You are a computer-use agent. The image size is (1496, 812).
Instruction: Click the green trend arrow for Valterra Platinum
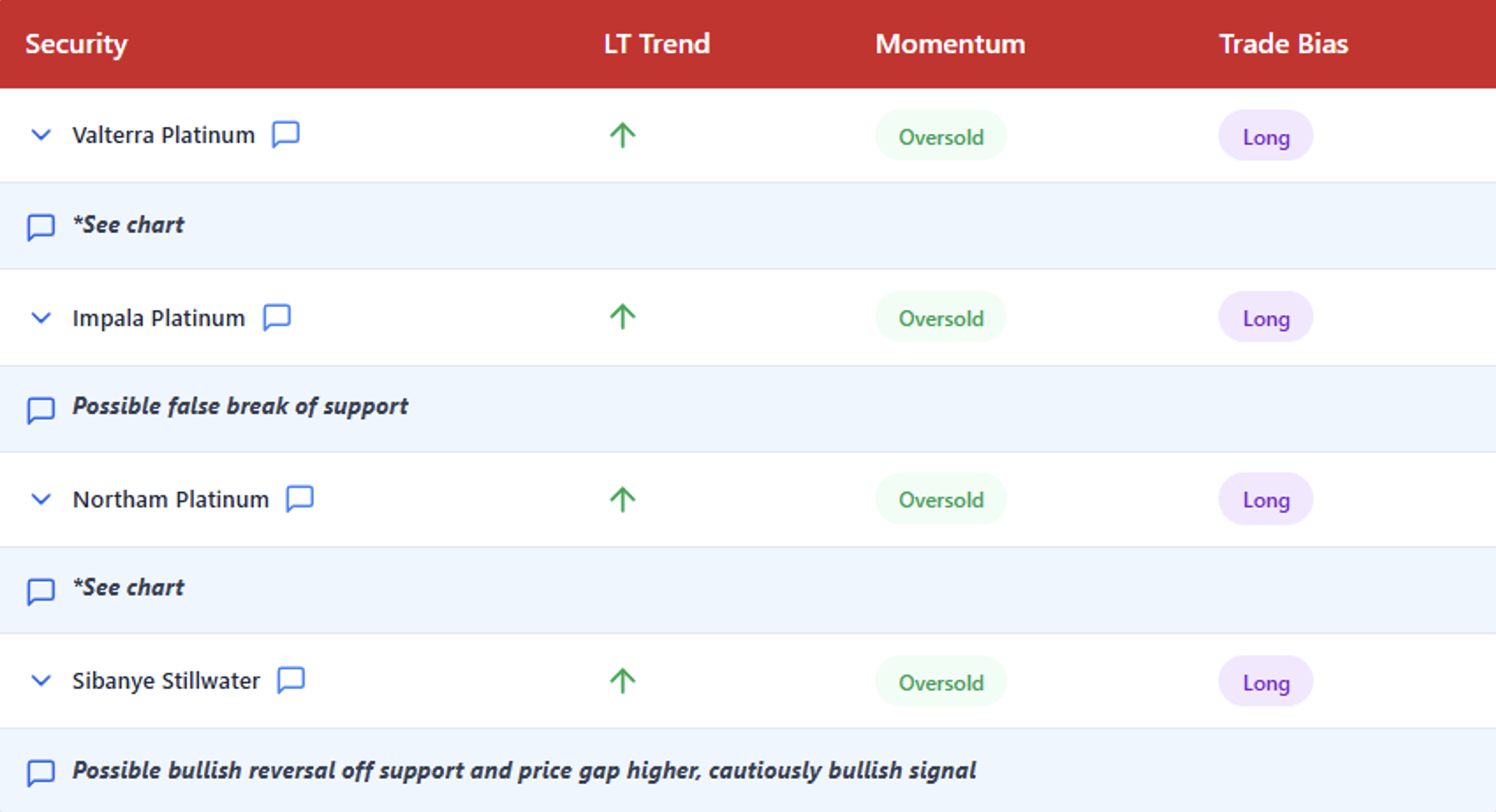tap(623, 135)
